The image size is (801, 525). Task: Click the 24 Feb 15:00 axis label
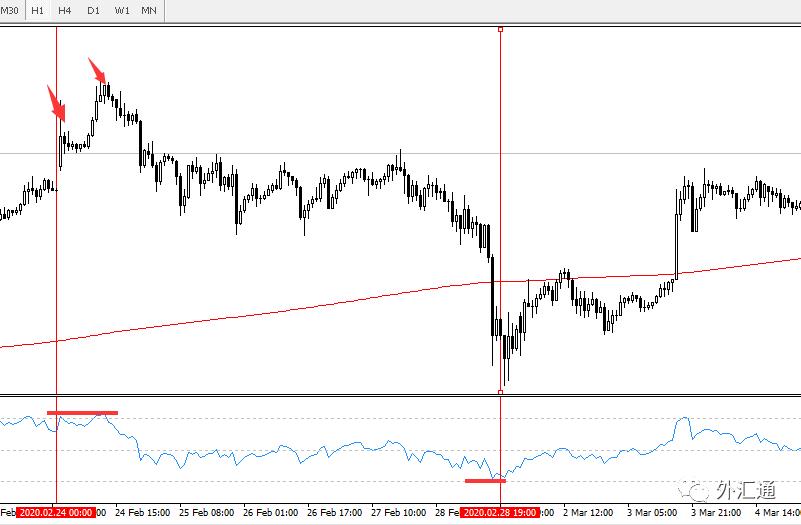click(143, 512)
